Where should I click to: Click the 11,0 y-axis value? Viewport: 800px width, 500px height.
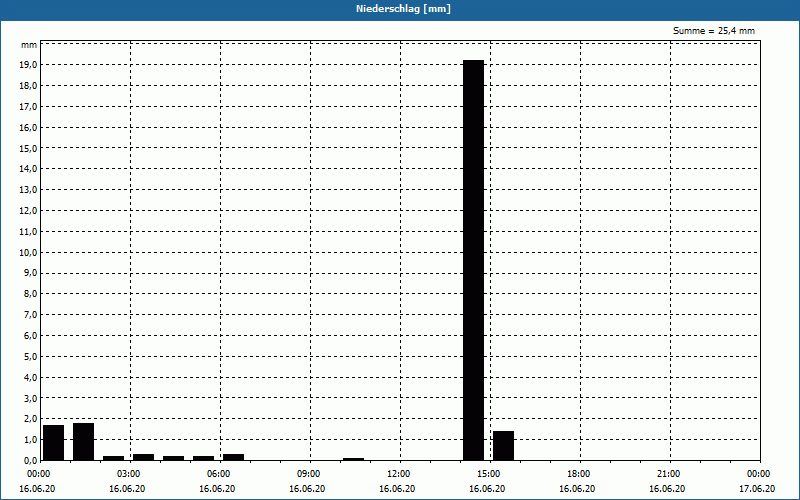tap(29, 232)
